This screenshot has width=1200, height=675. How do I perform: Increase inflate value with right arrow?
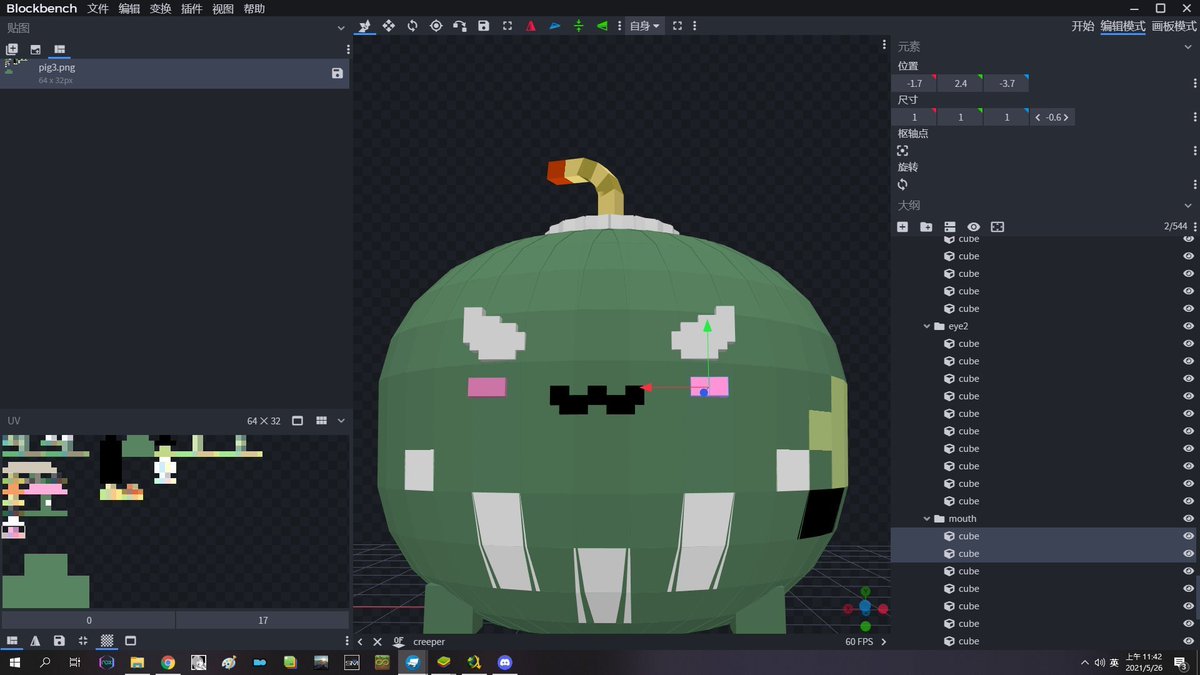tap(1066, 117)
